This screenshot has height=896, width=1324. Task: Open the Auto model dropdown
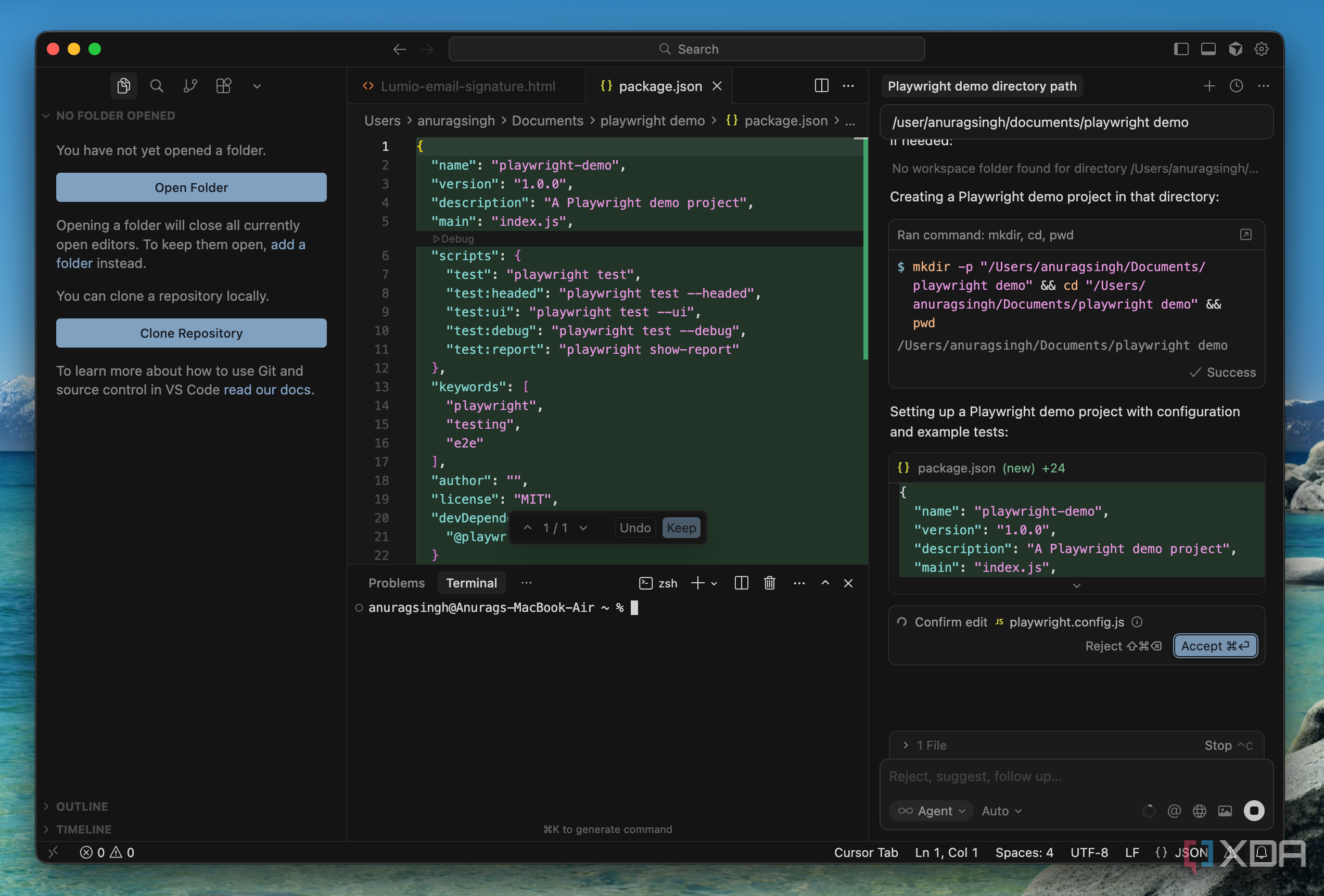[x=1001, y=811]
